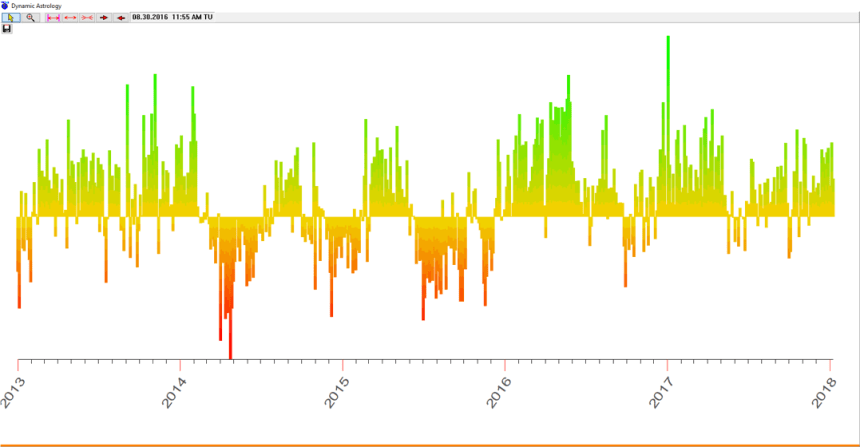Compress the time range with inward arrows

pos(87,17)
